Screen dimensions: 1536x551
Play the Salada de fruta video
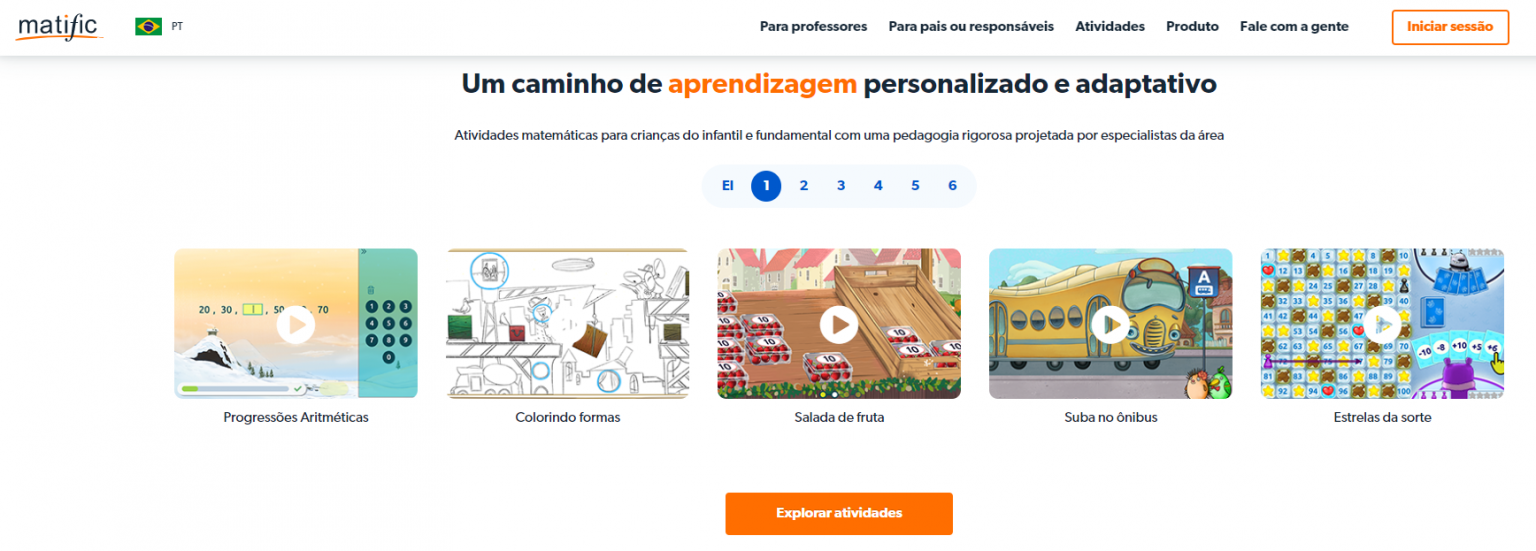(839, 324)
